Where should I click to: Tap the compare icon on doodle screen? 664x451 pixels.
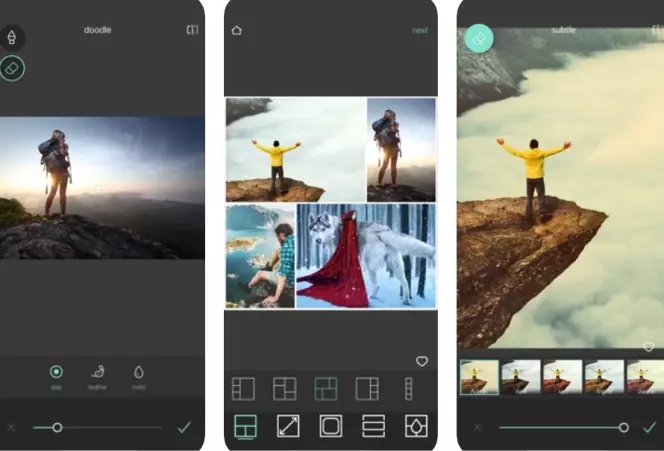tap(192, 30)
